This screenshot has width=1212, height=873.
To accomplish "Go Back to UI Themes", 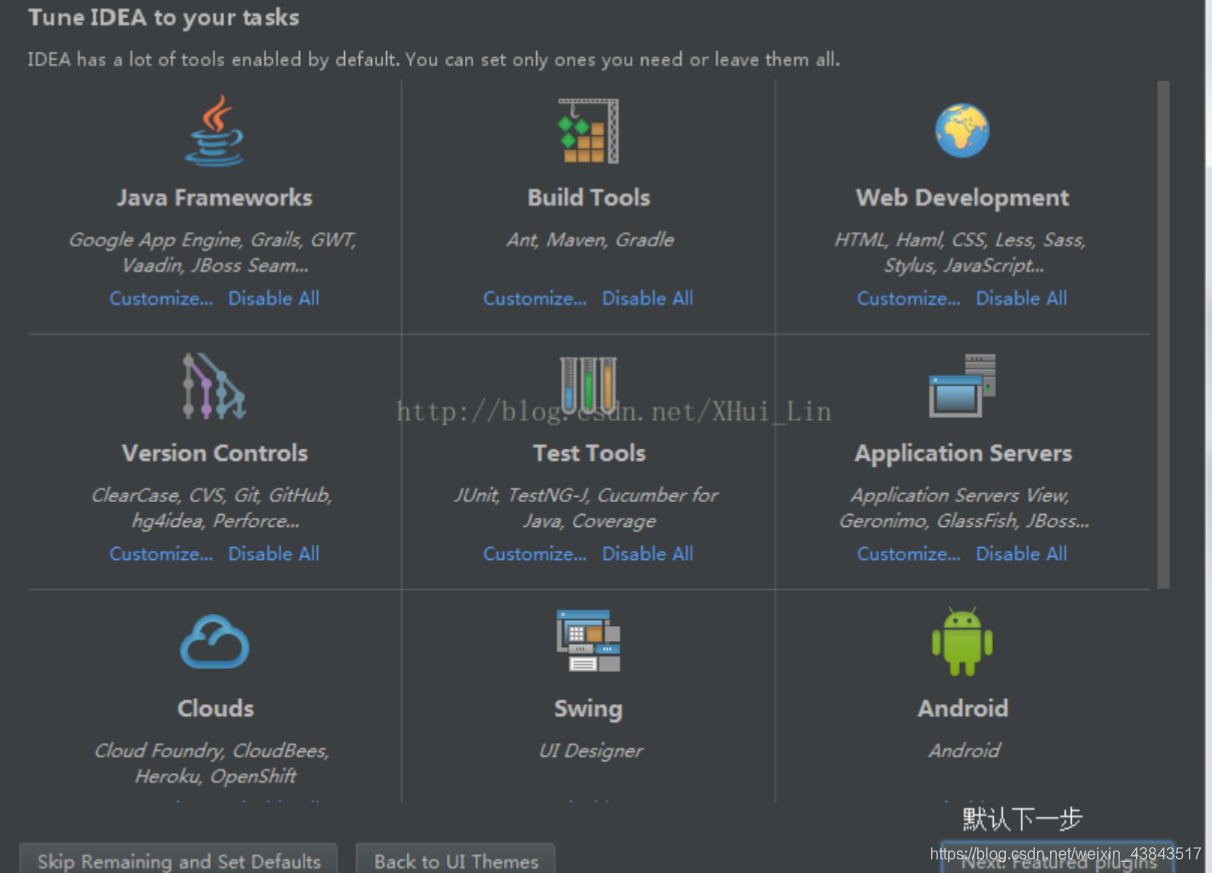I will coord(456,860).
